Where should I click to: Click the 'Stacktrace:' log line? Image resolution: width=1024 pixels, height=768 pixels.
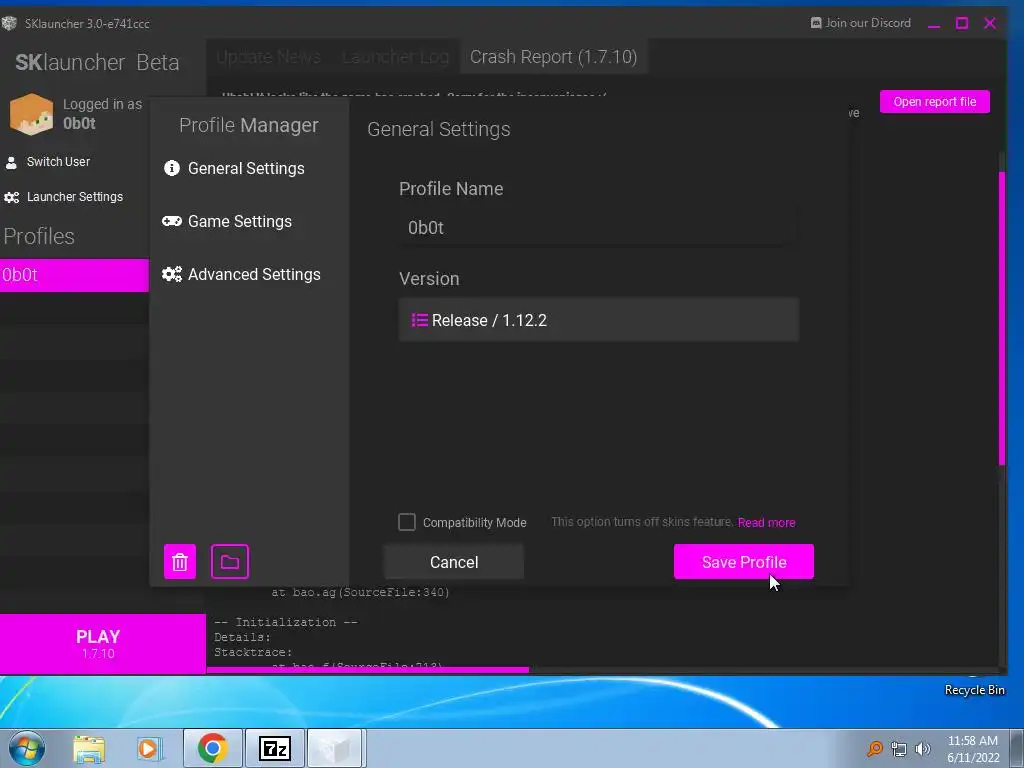(253, 652)
